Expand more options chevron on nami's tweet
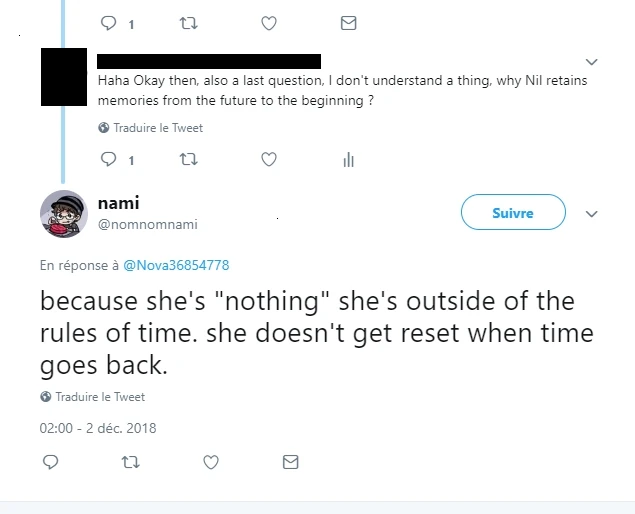The width and height of the screenshot is (635, 514). point(591,214)
